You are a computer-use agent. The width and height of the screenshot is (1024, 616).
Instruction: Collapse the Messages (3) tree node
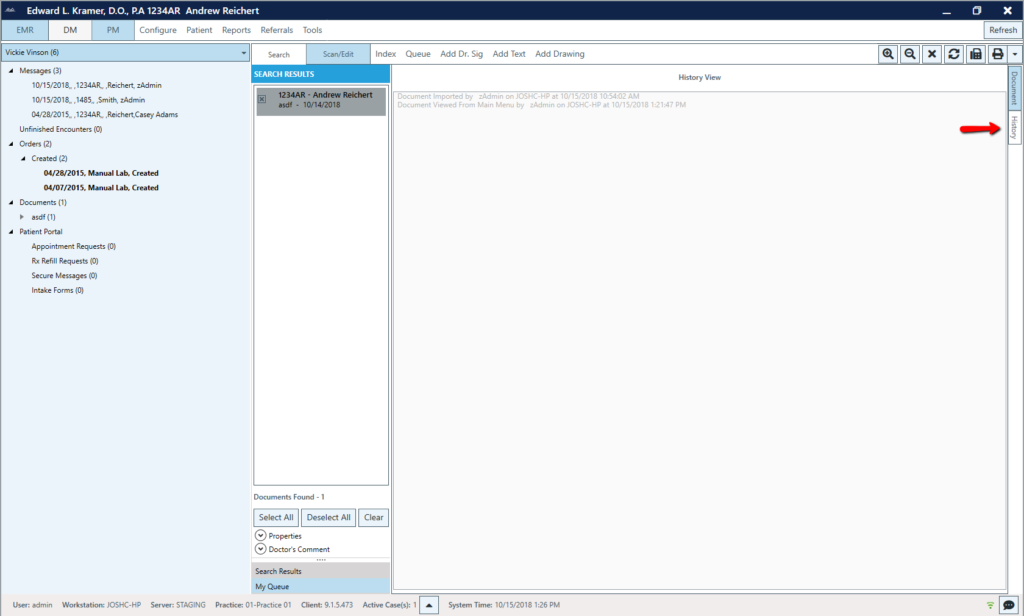11,71
